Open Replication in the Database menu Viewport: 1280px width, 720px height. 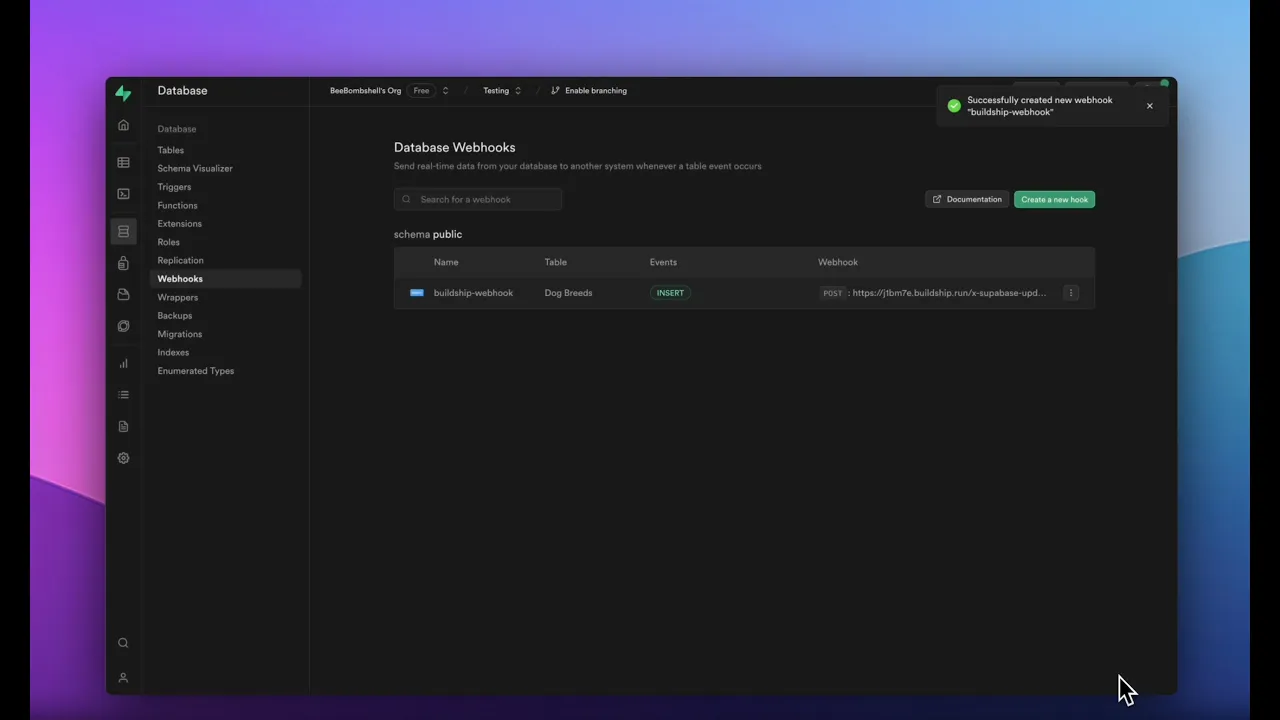pos(180,261)
